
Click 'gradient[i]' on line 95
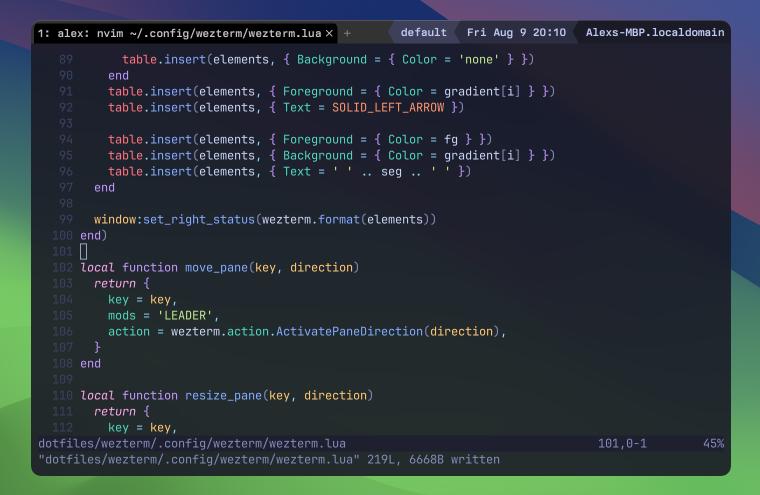coord(482,156)
